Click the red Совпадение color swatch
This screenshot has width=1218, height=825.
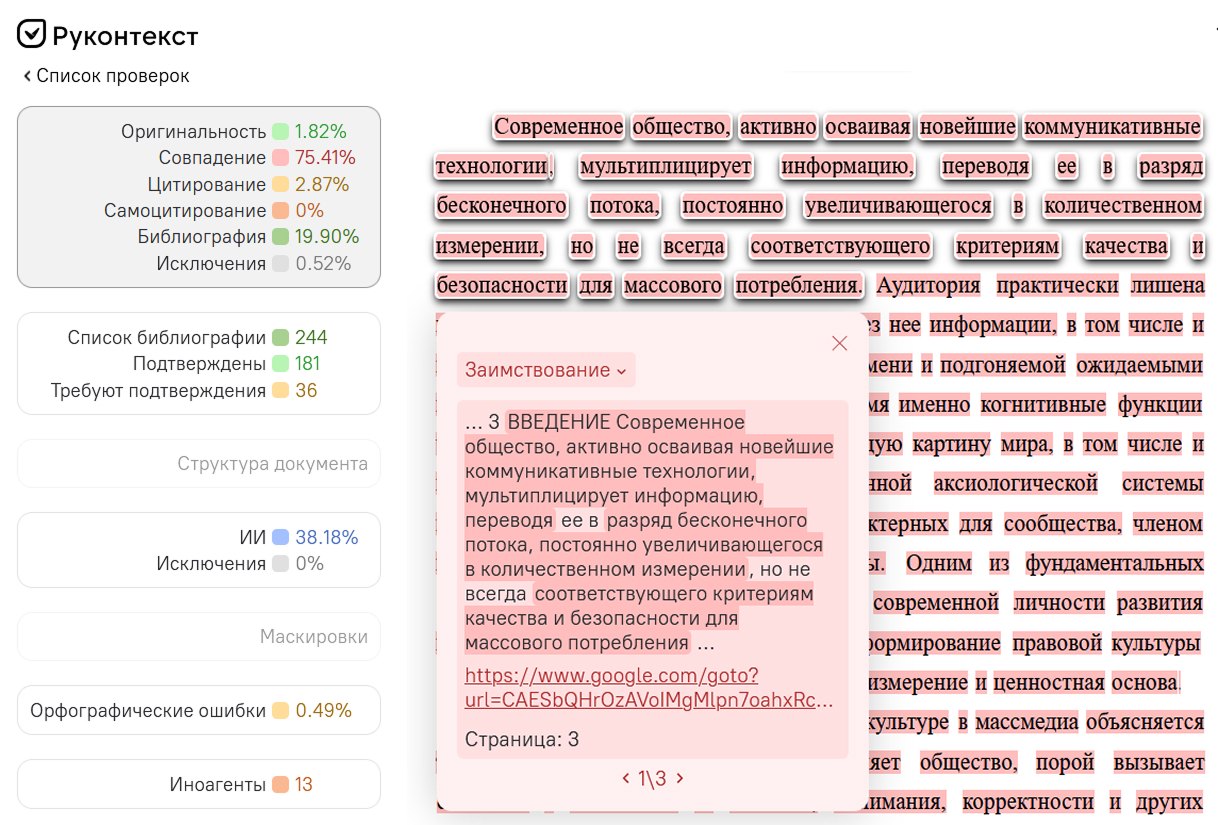(280, 158)
